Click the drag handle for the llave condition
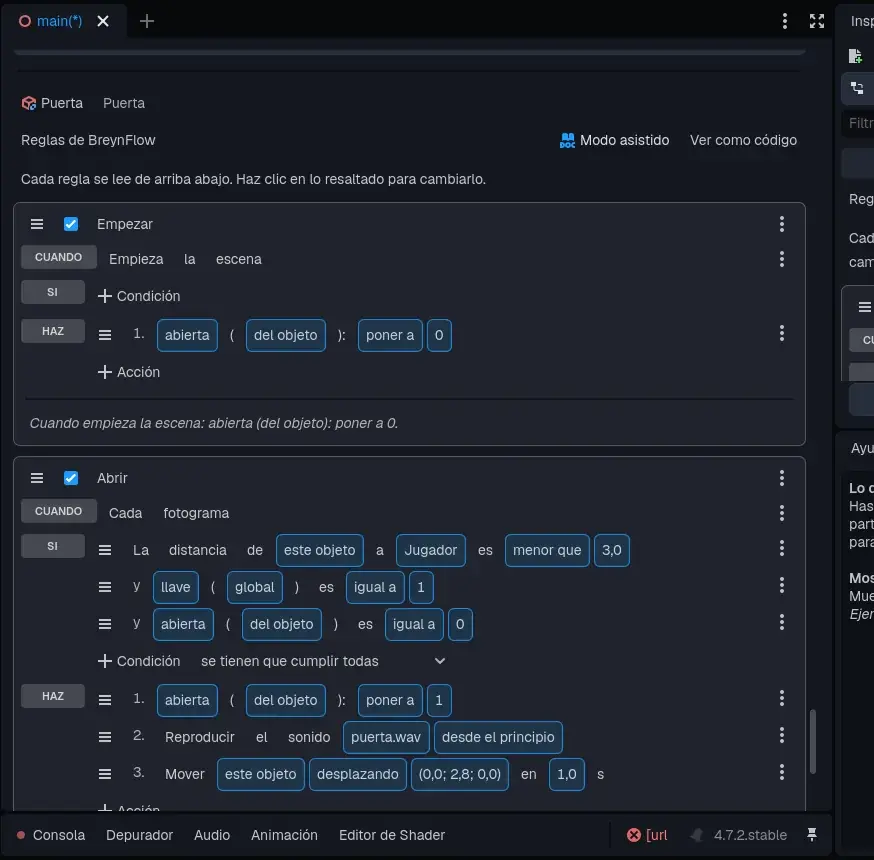874x860 pixels. [105, 587]
